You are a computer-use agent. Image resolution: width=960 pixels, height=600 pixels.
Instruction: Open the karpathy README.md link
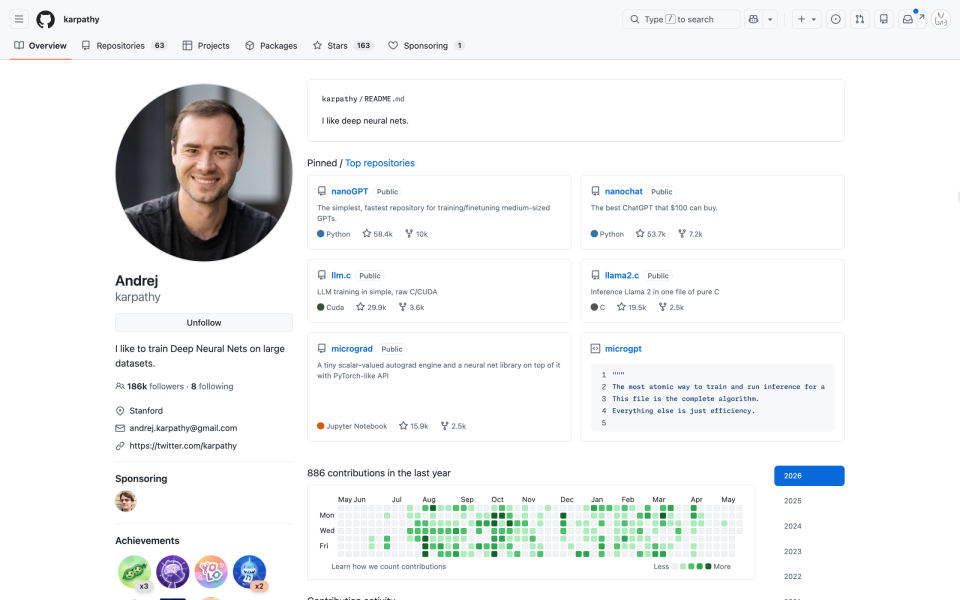(x=363, y=99)
